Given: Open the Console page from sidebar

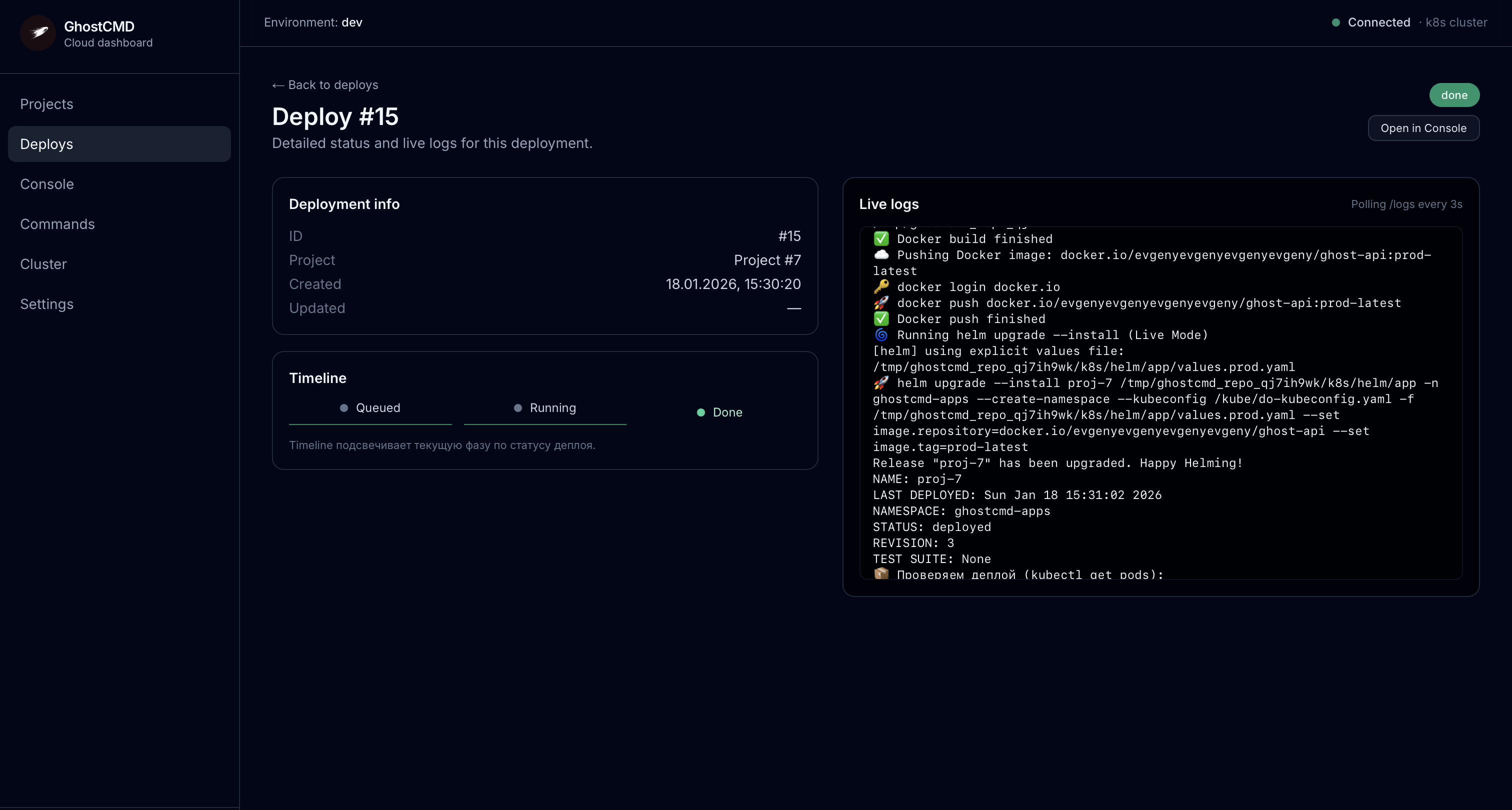Looking at the screenshot, I should click(x=47, y=183).
